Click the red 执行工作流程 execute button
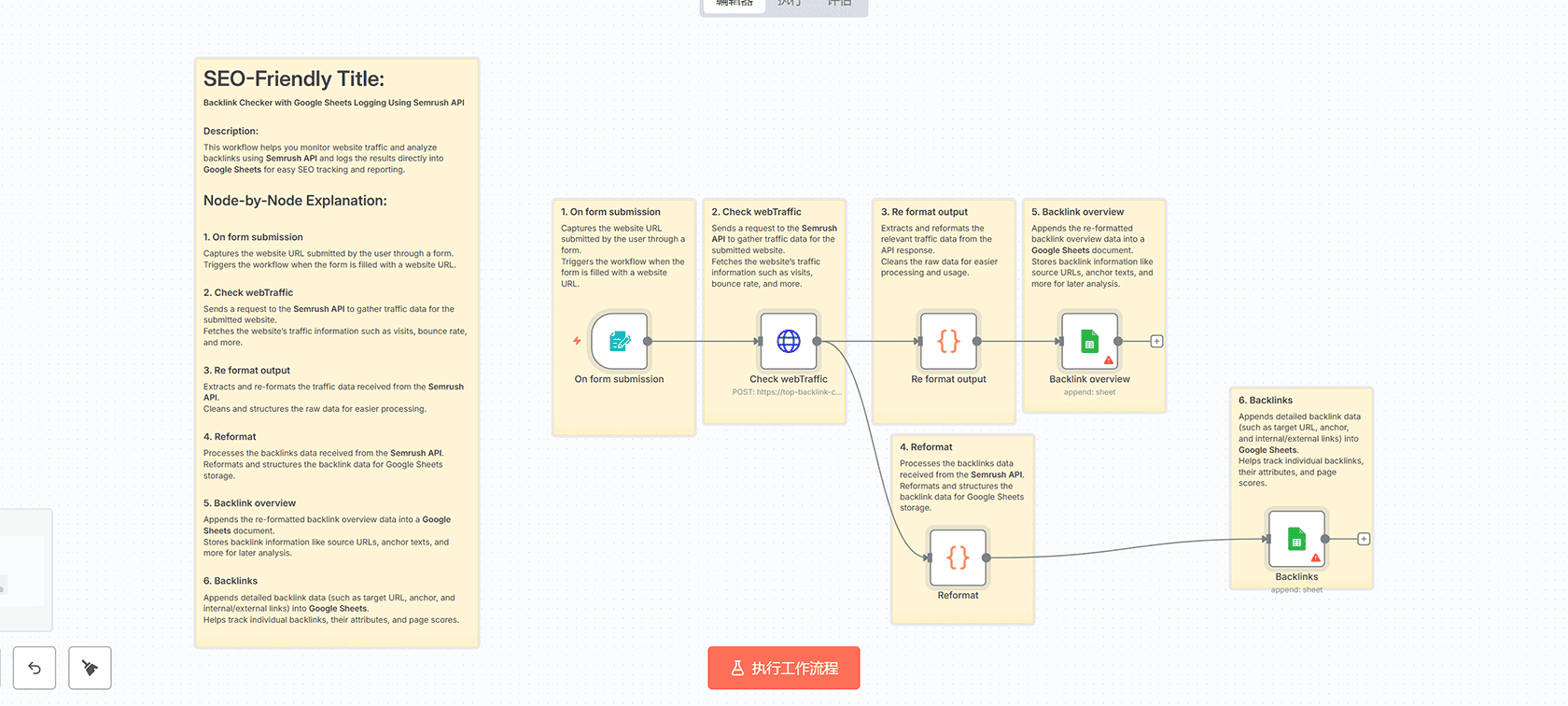 783,668
